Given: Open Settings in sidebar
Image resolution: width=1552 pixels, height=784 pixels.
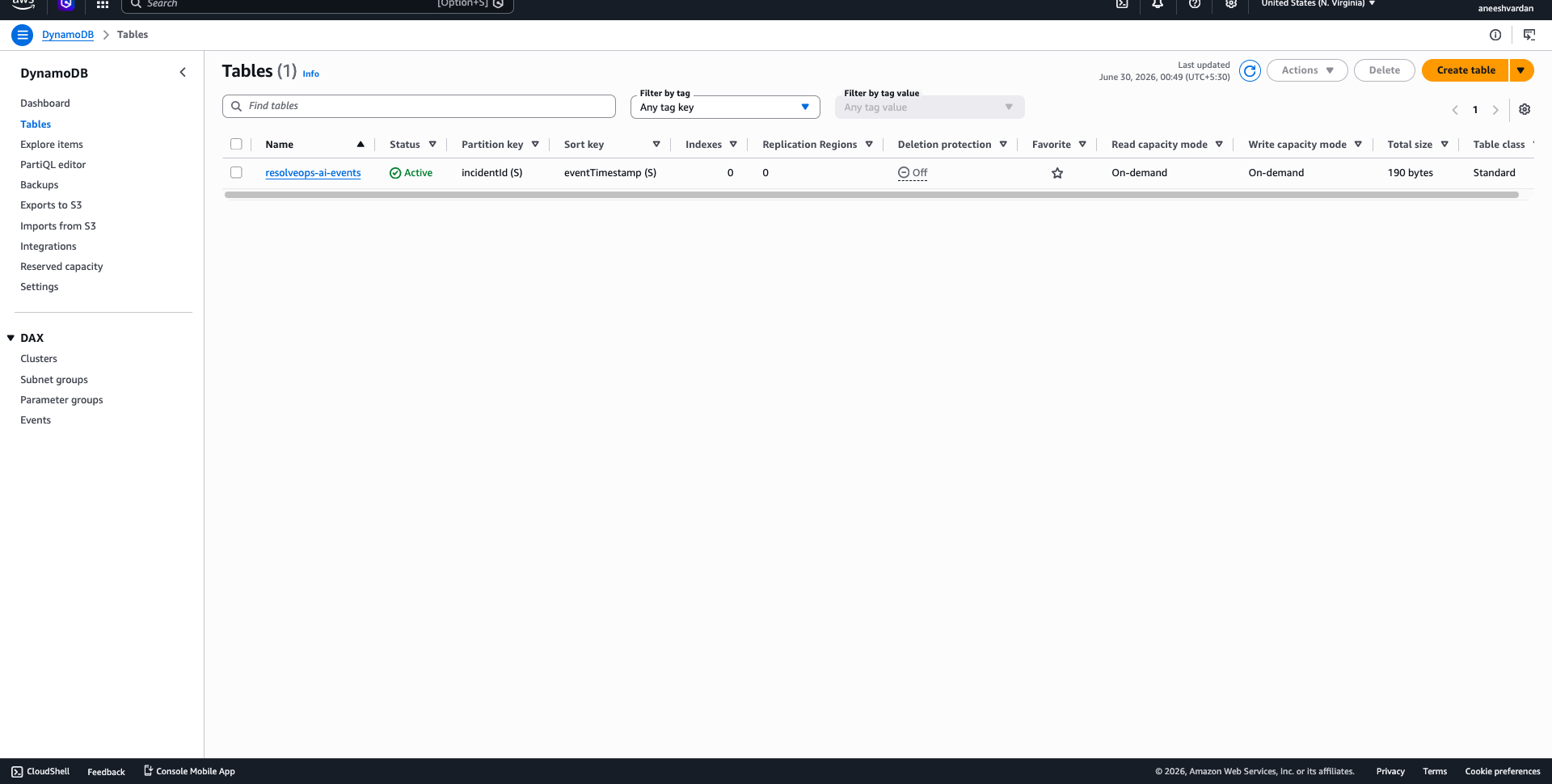Looking at the screenshot, I should tap(40, 287).
